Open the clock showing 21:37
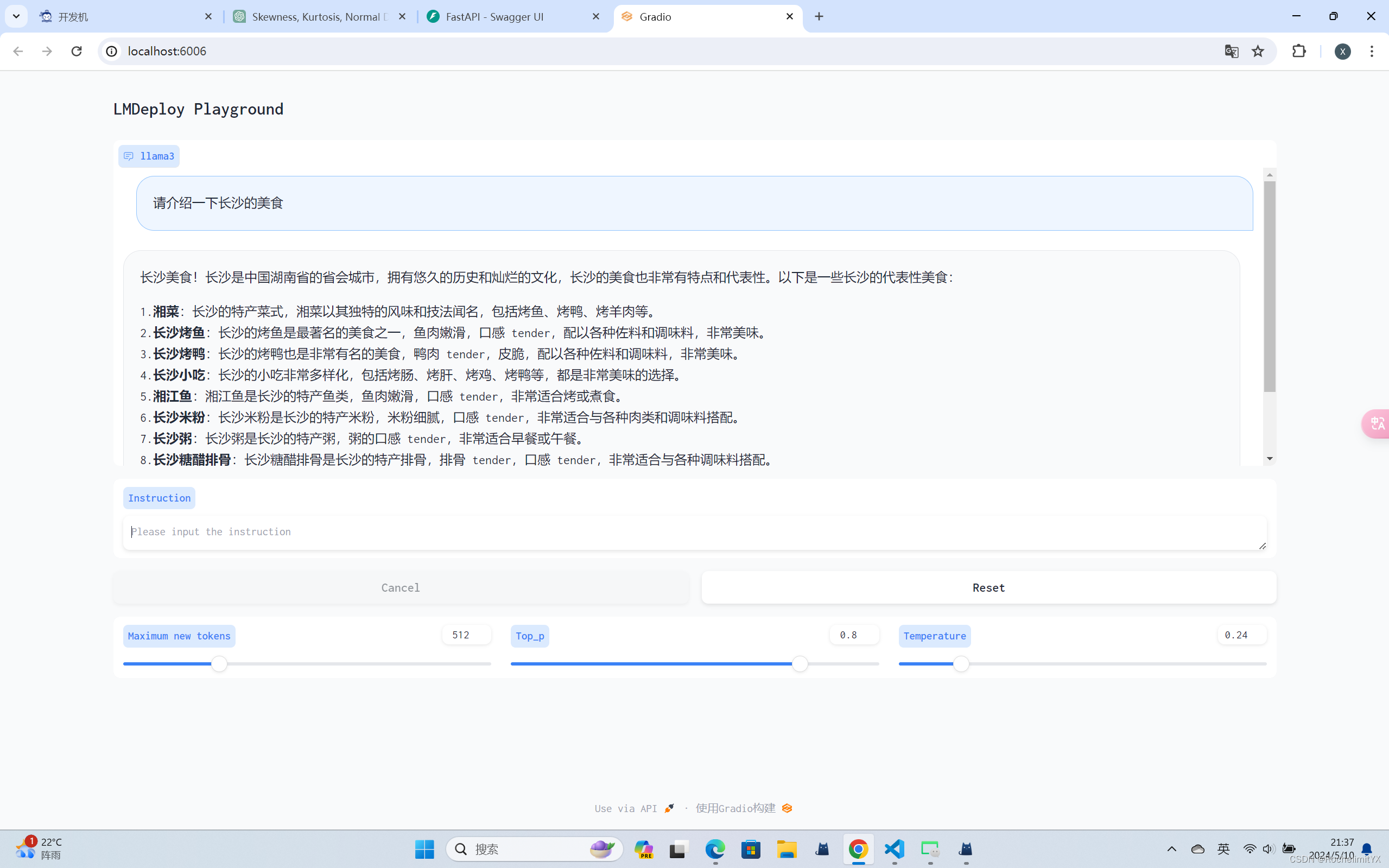Viewport: 1389px width, 868px height. click(x=1331, y=848)
